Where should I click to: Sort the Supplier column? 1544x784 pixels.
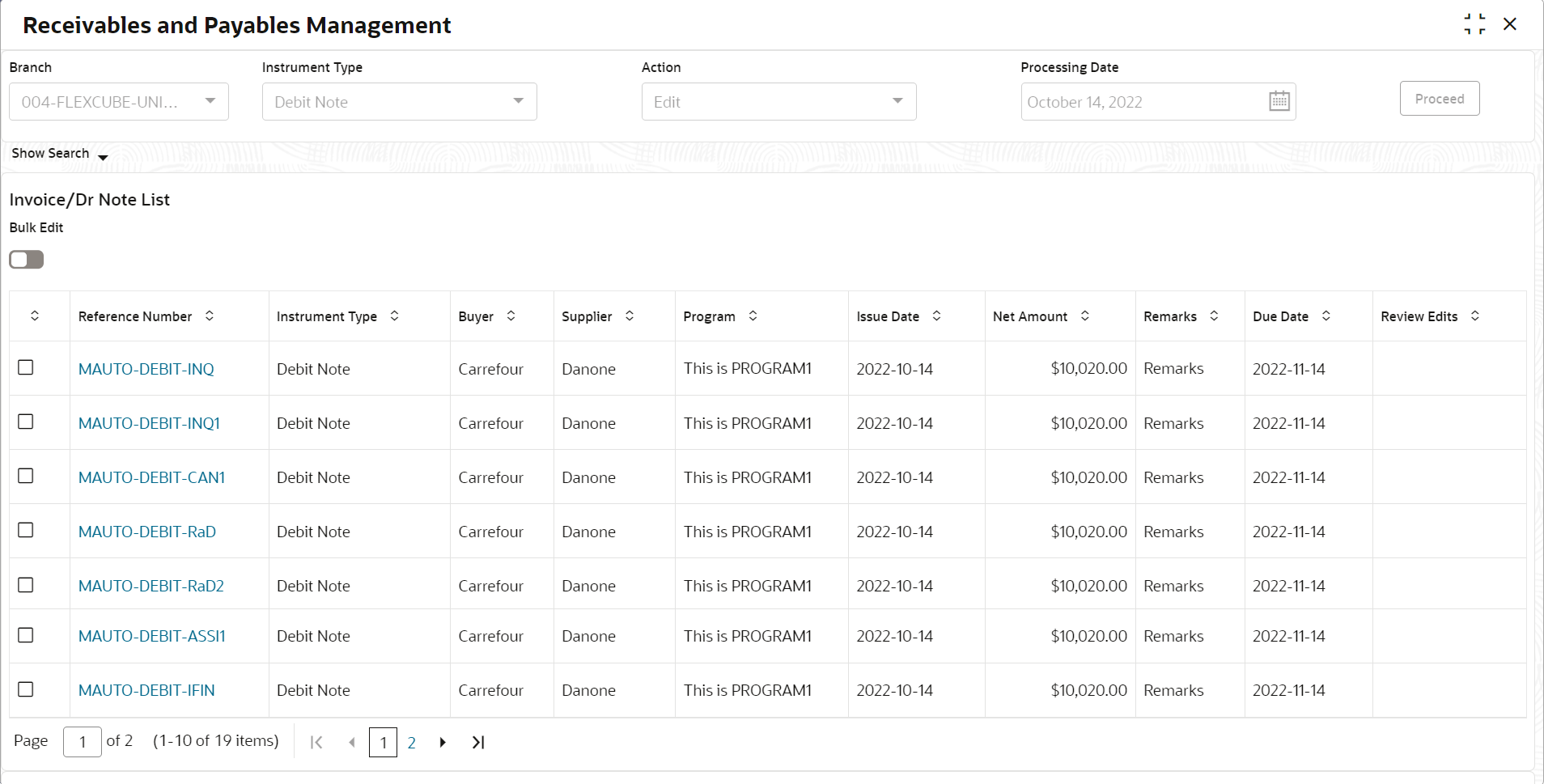630,316
